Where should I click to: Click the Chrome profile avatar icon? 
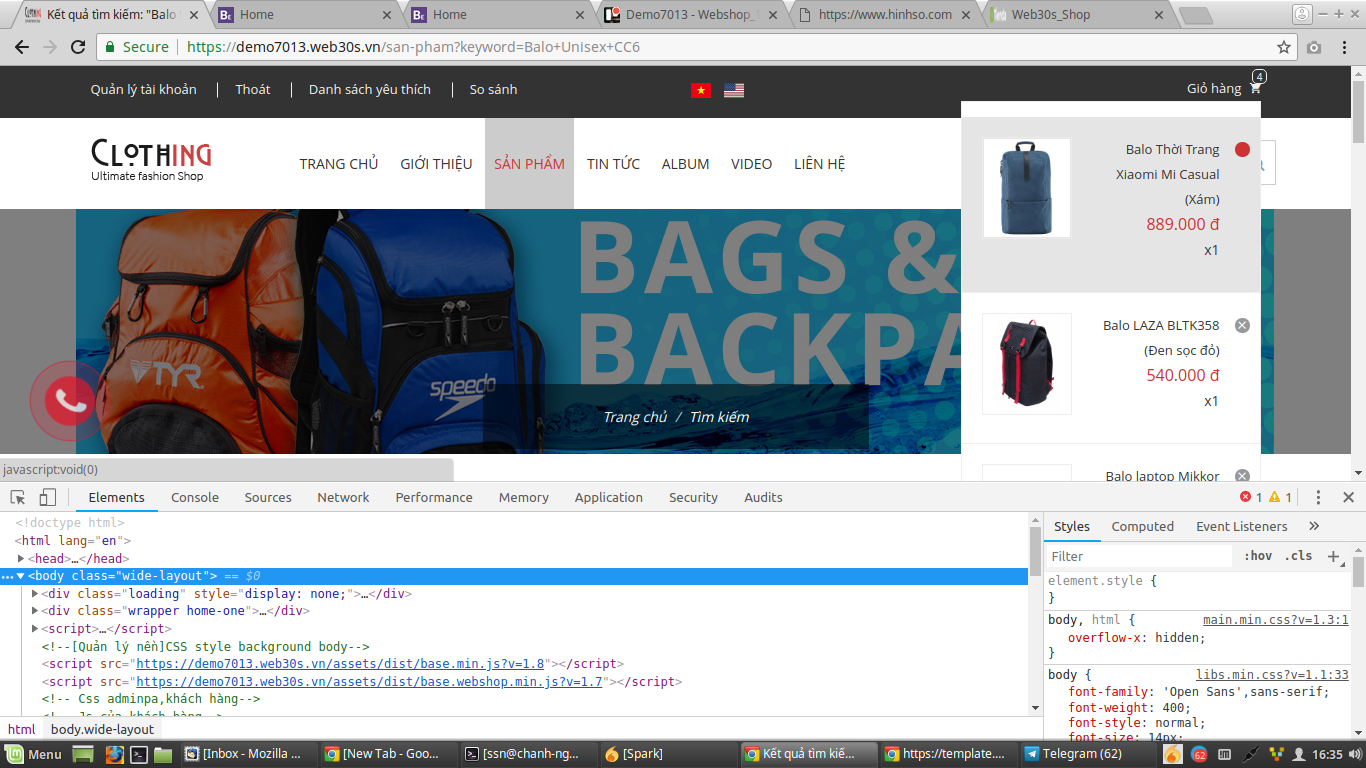pos(1301,14)
